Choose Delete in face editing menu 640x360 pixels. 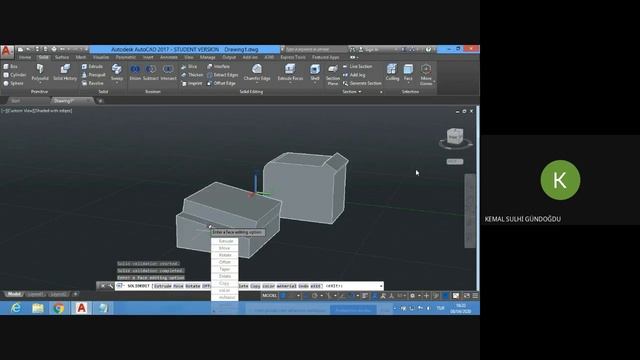point(225,276)
